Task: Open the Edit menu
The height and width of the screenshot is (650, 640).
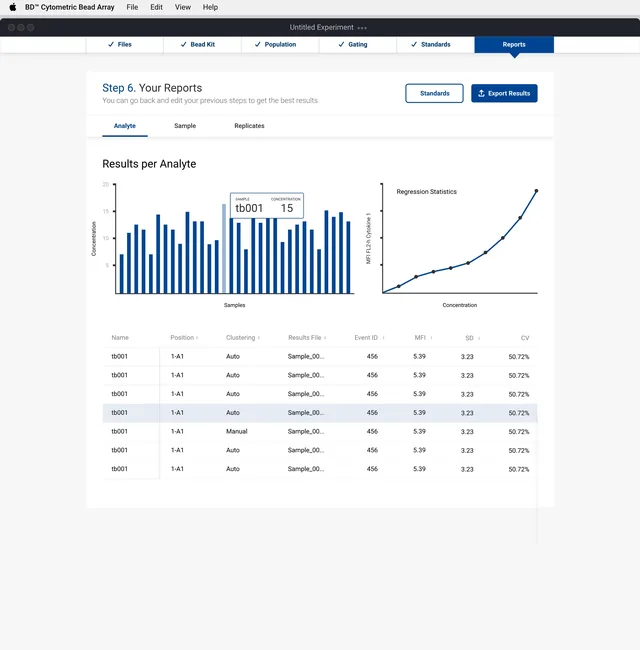Action: click(x=156, y=7)
